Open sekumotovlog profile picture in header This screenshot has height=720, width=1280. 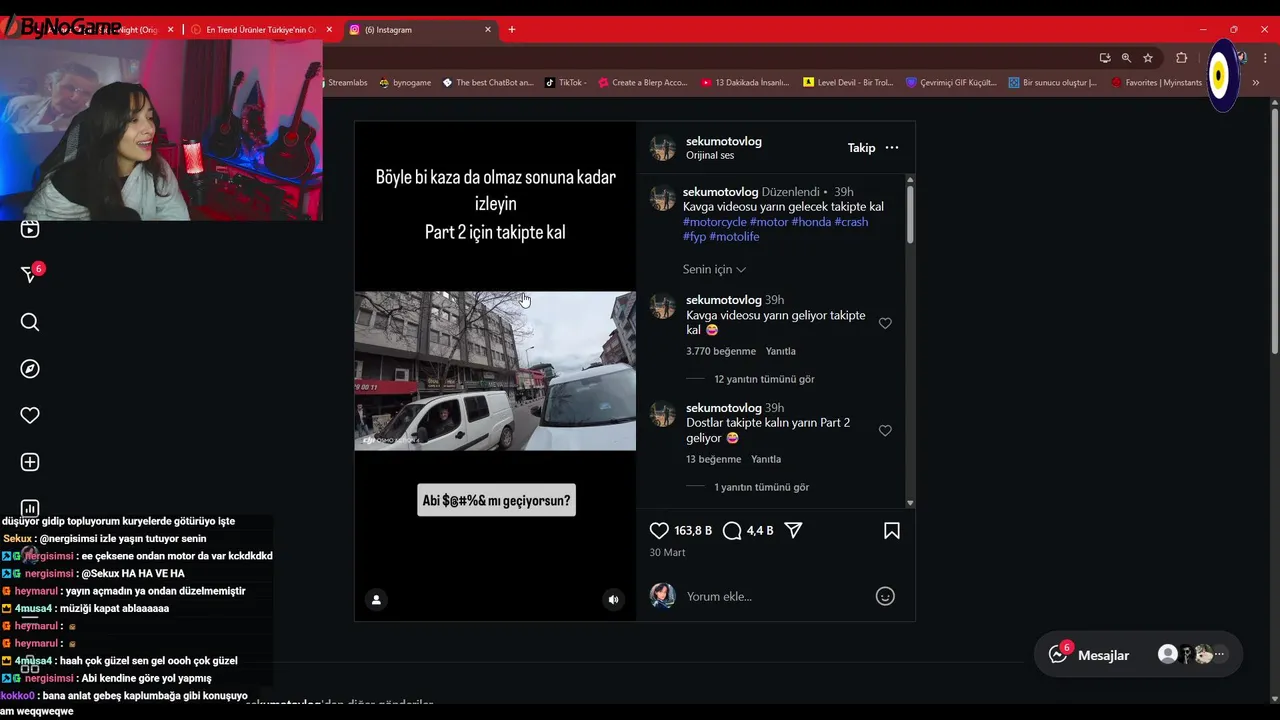click(663, 148)
